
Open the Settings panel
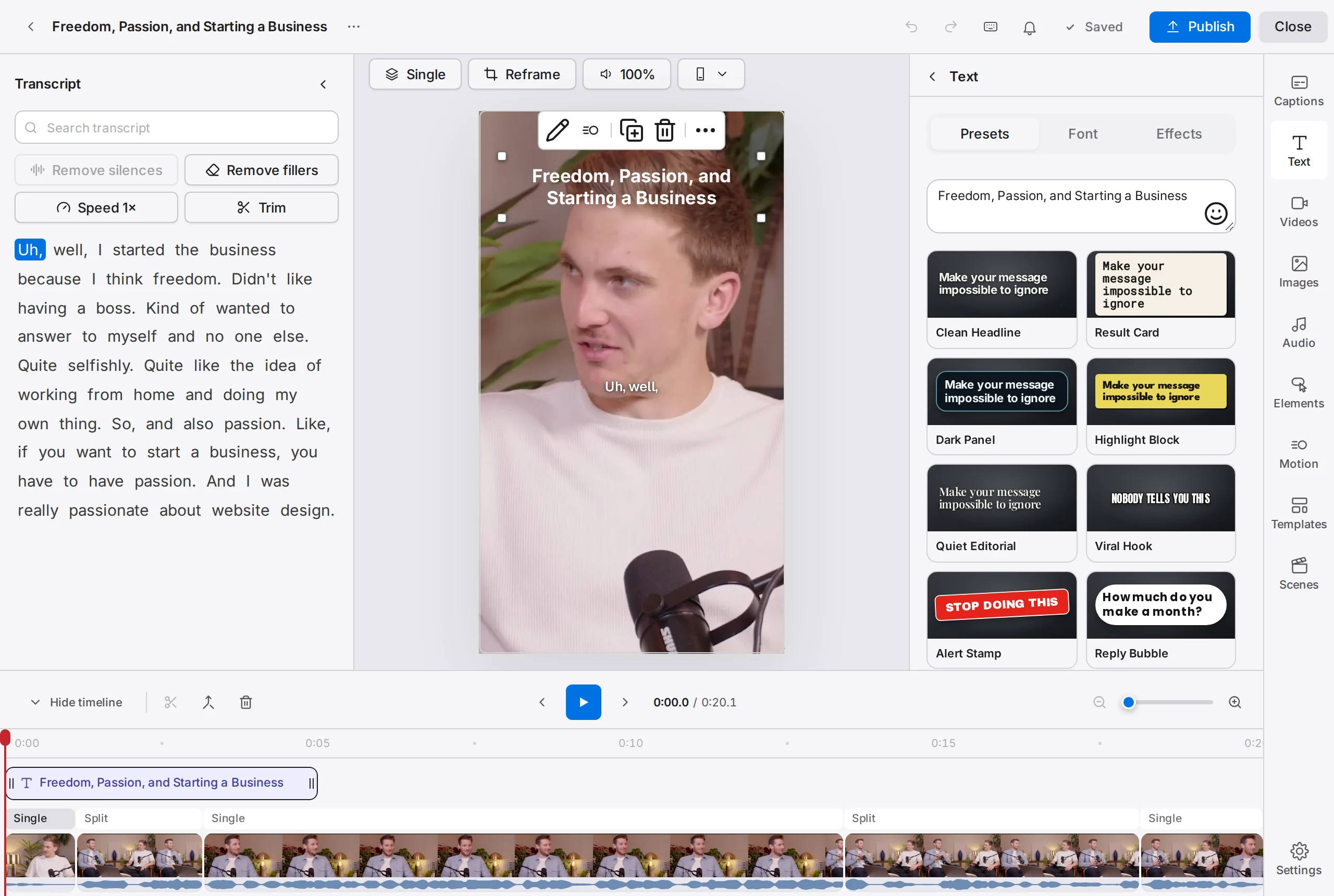(x=1298, y=859)
